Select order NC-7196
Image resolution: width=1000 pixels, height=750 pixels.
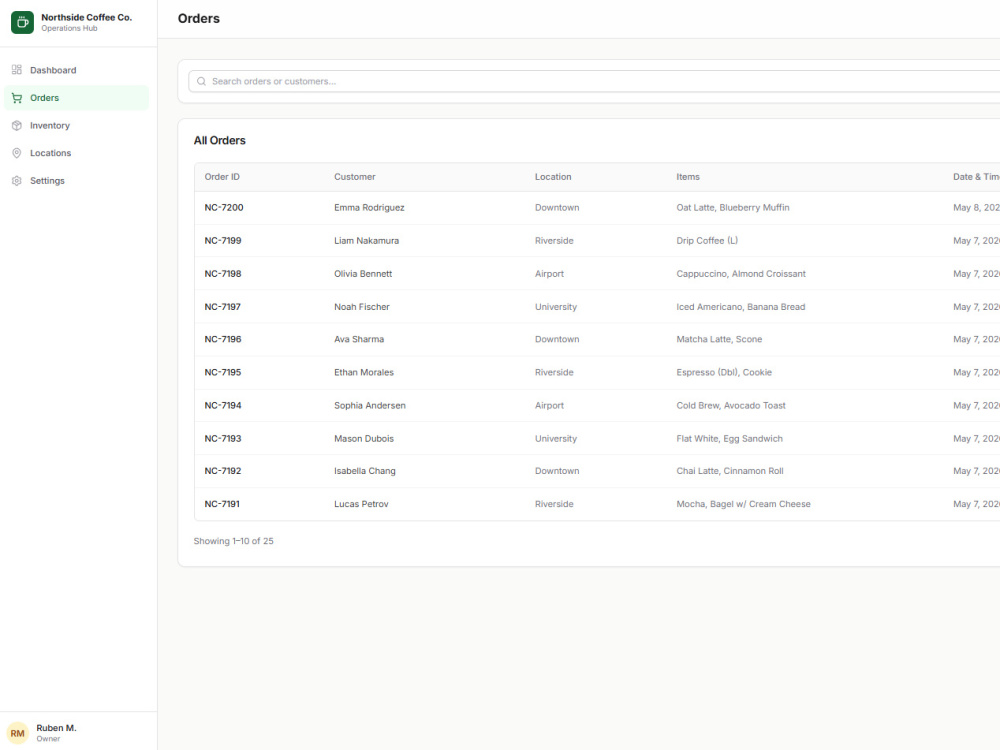pos(223,339)
